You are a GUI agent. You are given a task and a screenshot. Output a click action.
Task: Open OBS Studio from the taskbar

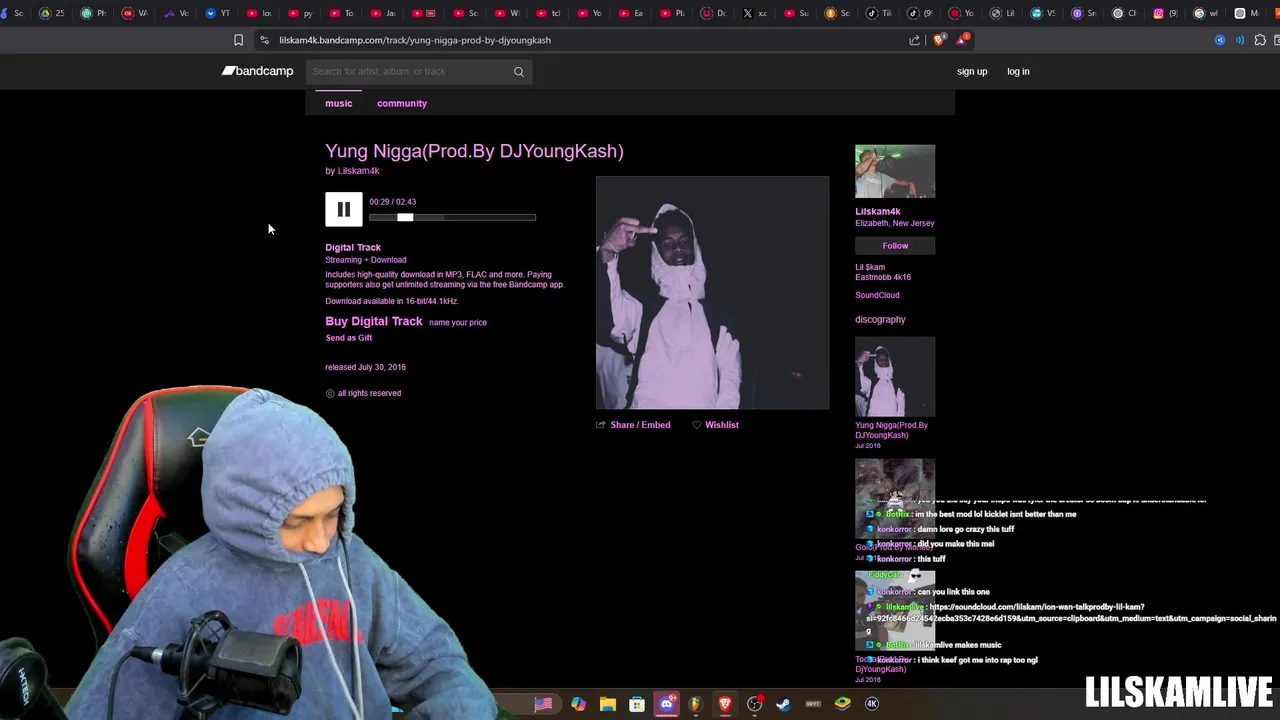click(755, 704)
